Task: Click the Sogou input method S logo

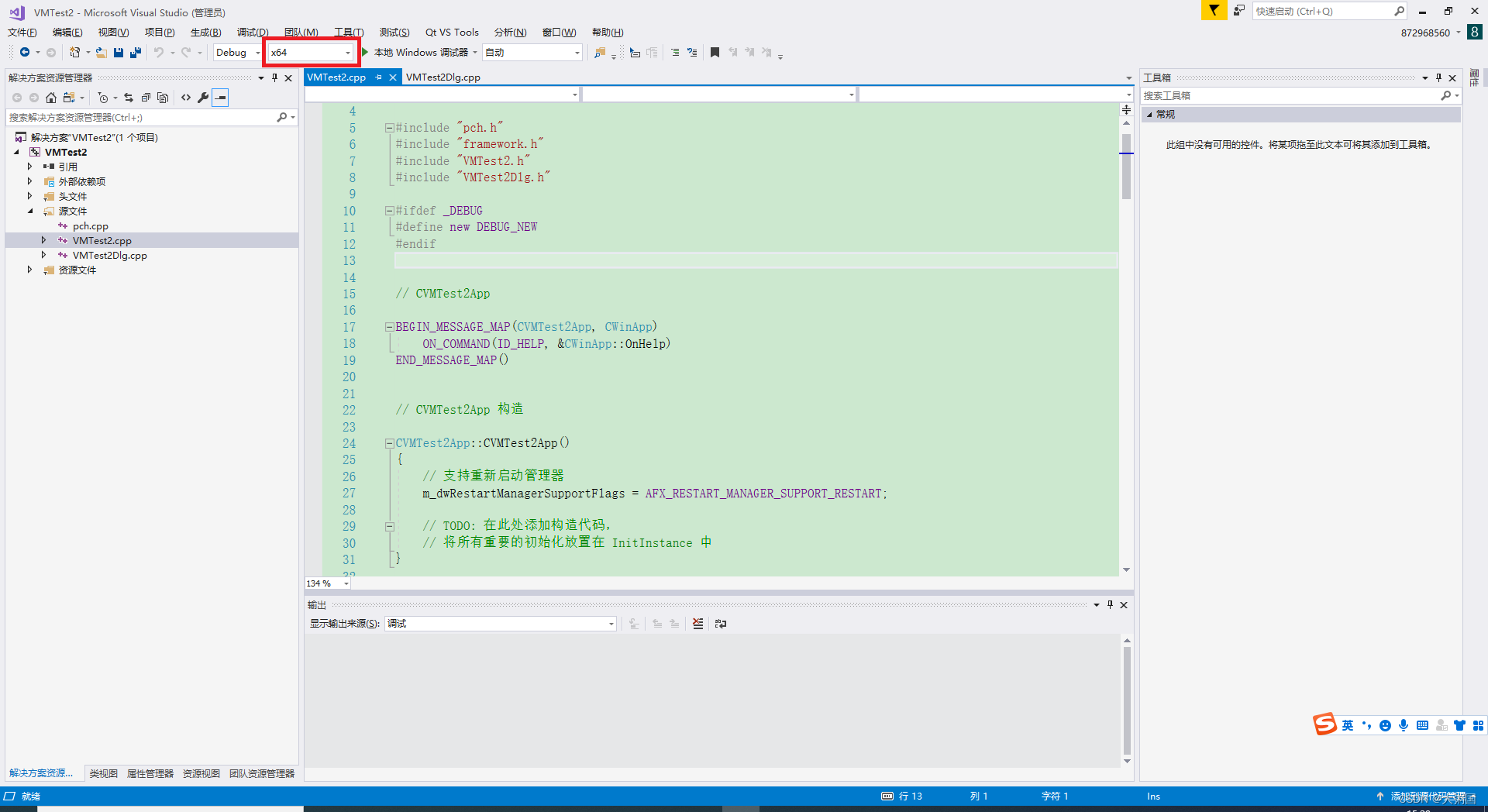Action: (1324, 724)
